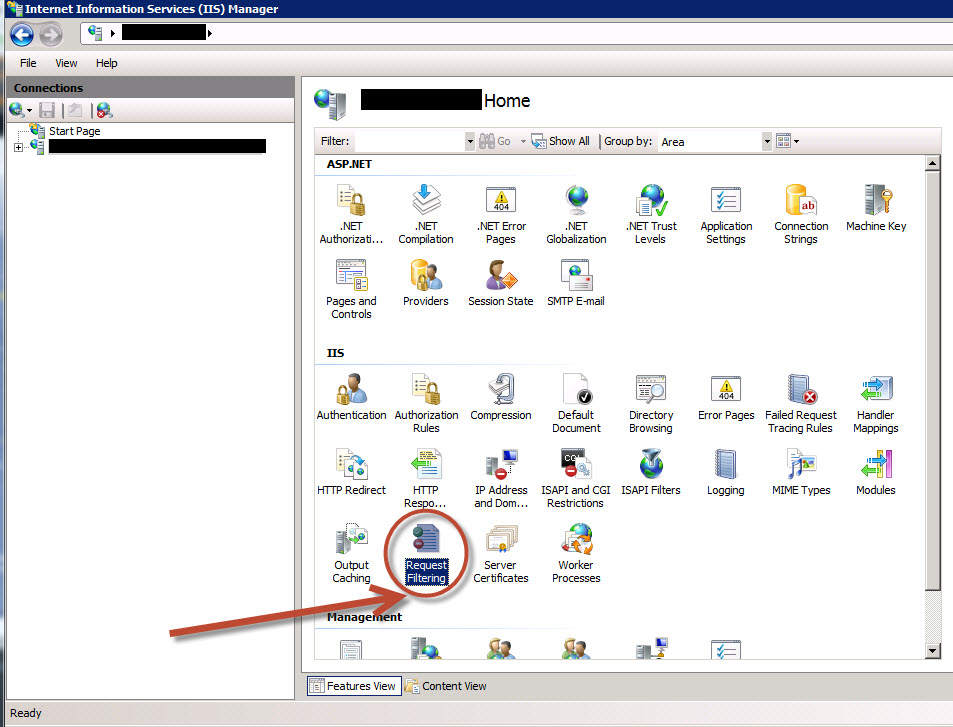
Task: Open .NET Trust Levels feature
Action: (x=651, y=214)
